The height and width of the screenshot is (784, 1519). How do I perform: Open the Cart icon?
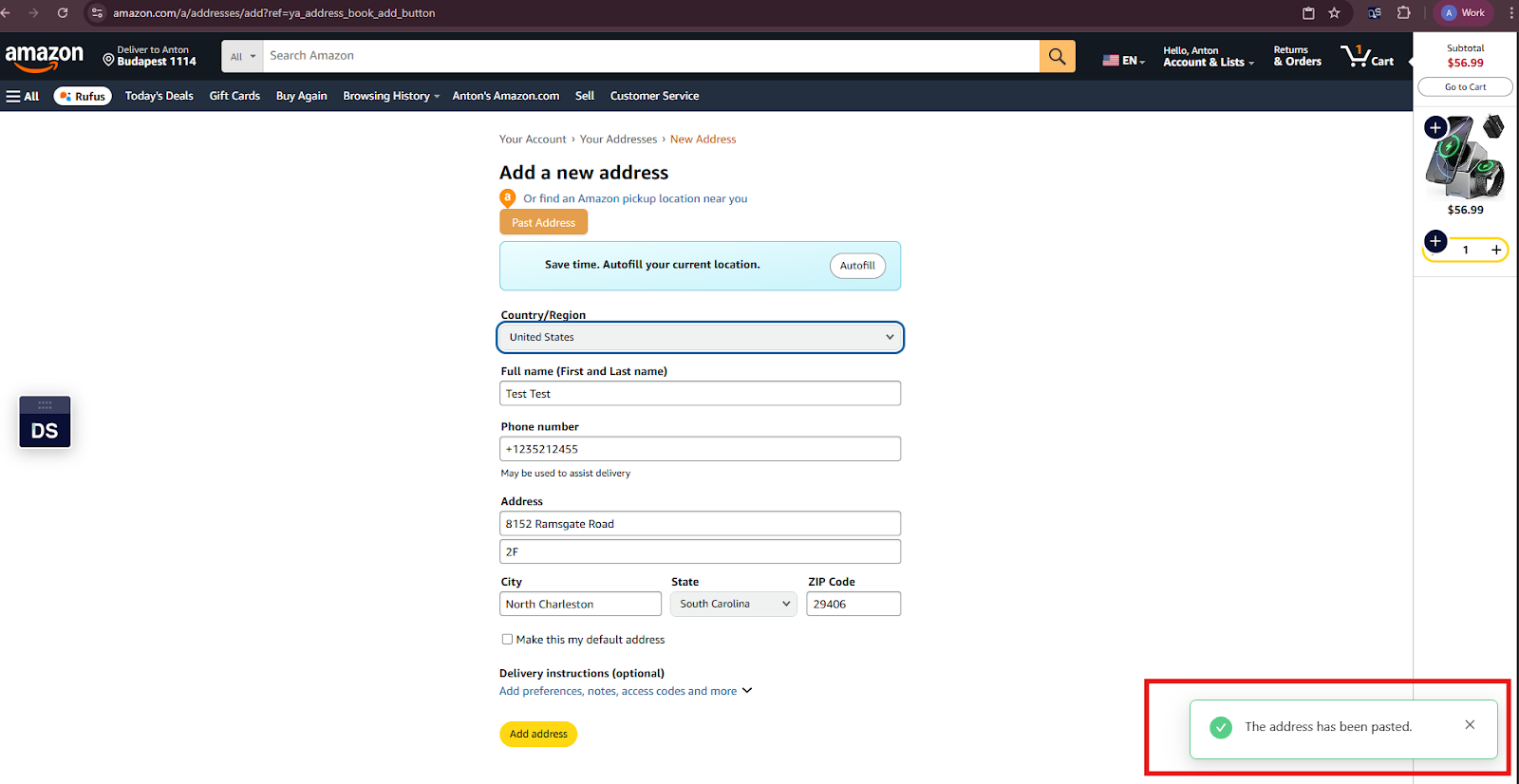point(1367,56)
